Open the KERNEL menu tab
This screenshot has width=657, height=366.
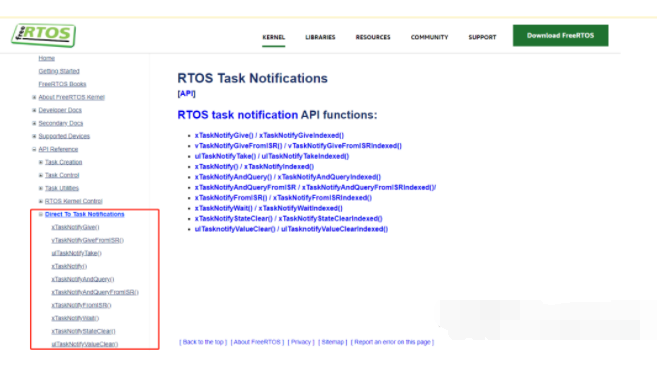coord(274,37)
